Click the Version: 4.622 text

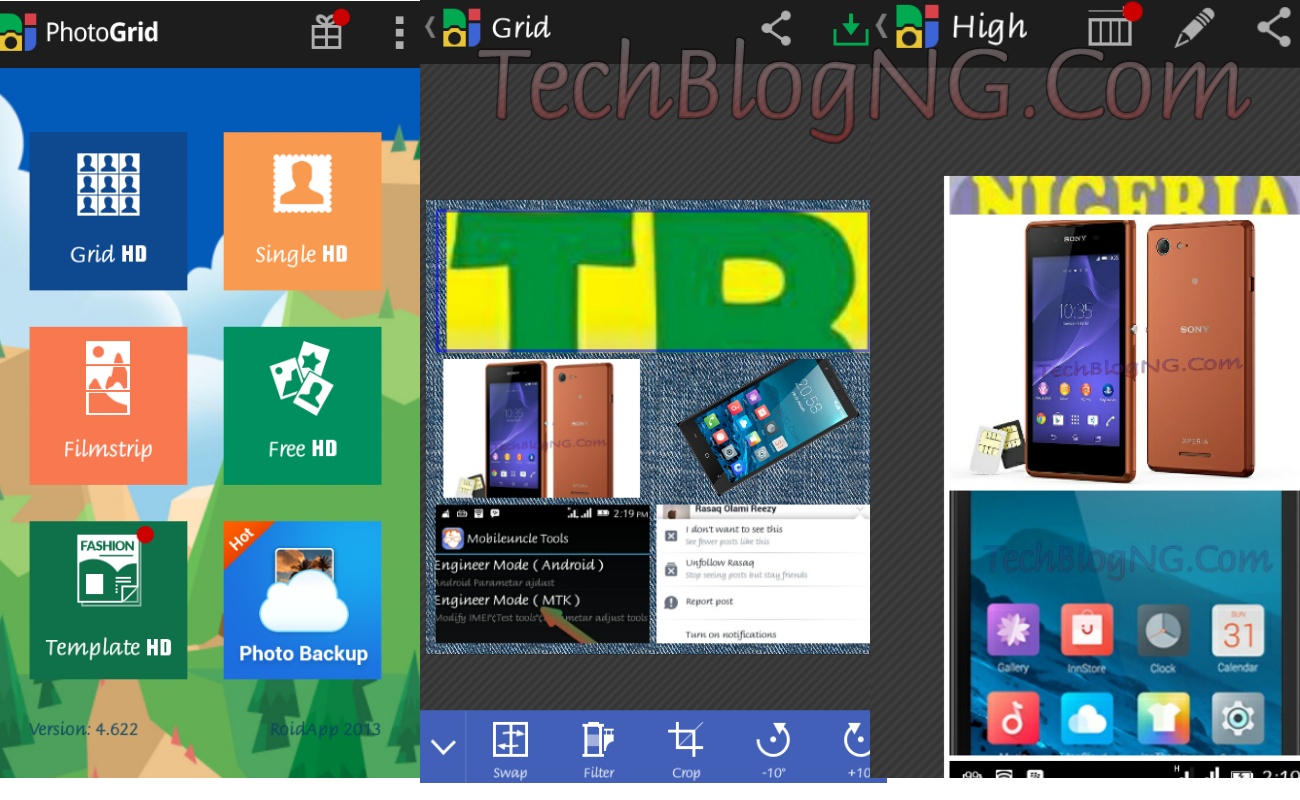pos(84,728)
